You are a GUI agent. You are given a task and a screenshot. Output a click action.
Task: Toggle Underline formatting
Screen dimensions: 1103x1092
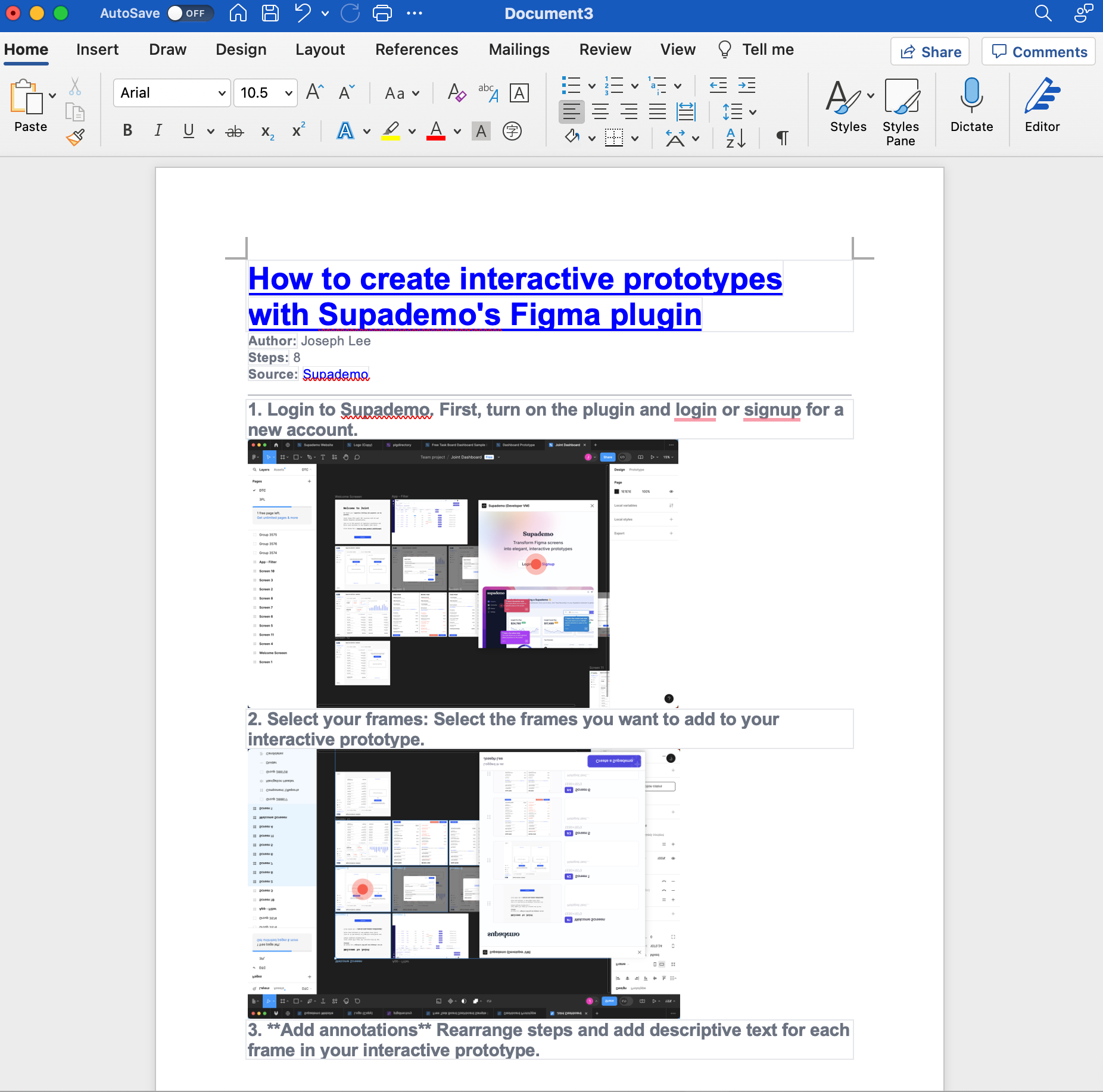click(189, 130)
